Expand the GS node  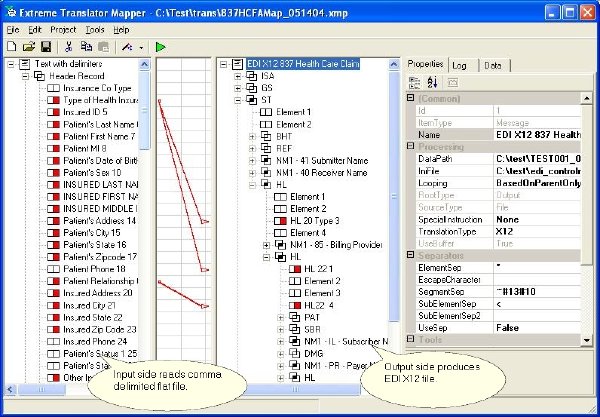tap(238, 88)
